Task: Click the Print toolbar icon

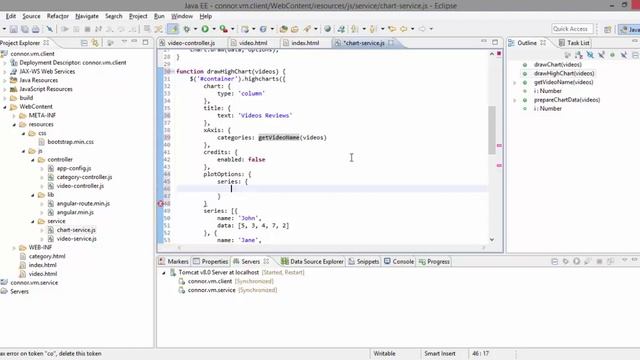Action: pos(36,29)
